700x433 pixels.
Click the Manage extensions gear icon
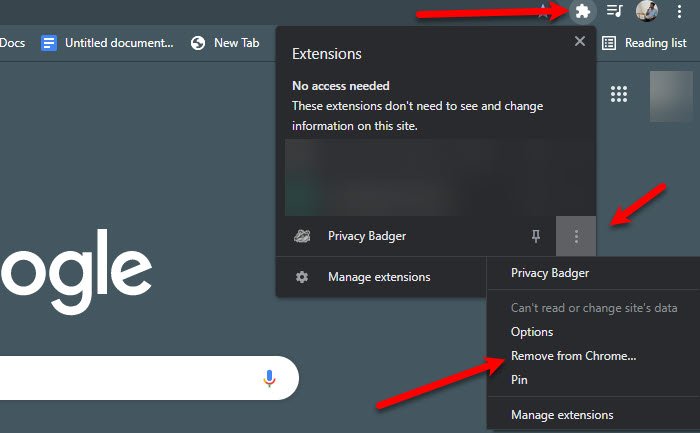click(x=302, y=277)
